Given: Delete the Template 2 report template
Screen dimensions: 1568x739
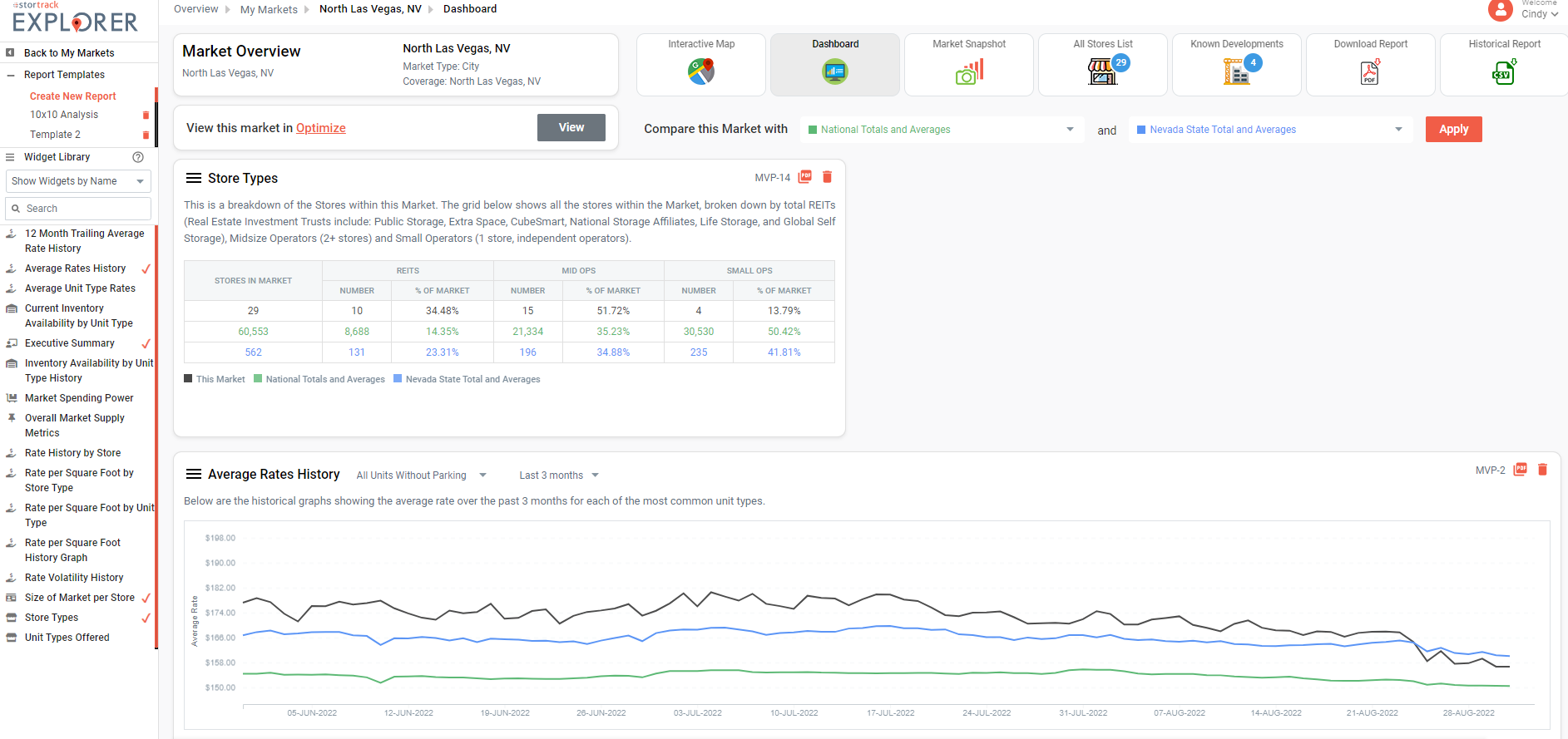Looking at the screenshot, I should [x=146, y=135].
